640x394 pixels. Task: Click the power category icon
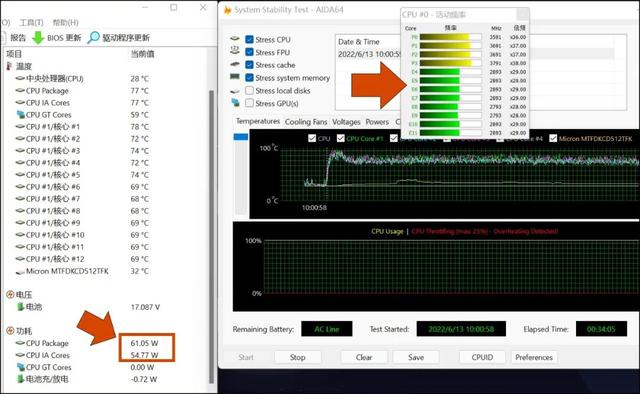click(x=10, y=330)
